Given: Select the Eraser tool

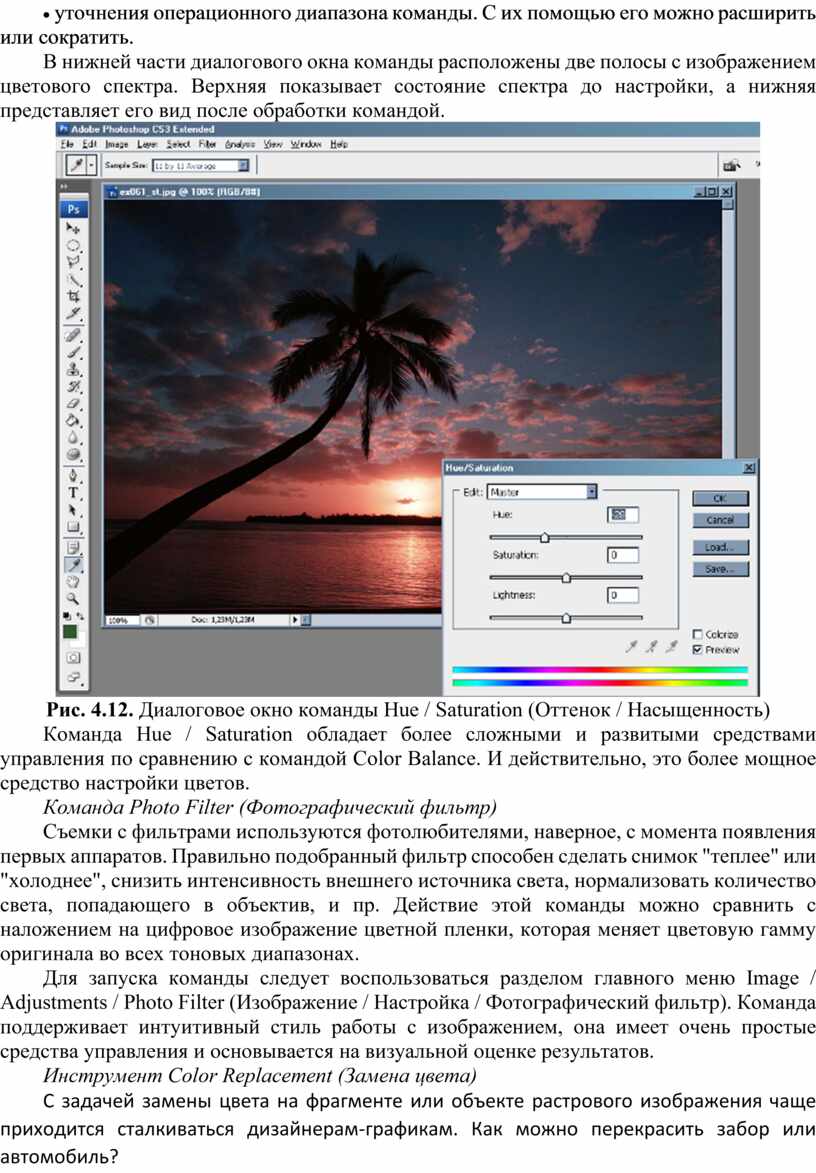Looking at the screenshot, I should coord(73,404).
